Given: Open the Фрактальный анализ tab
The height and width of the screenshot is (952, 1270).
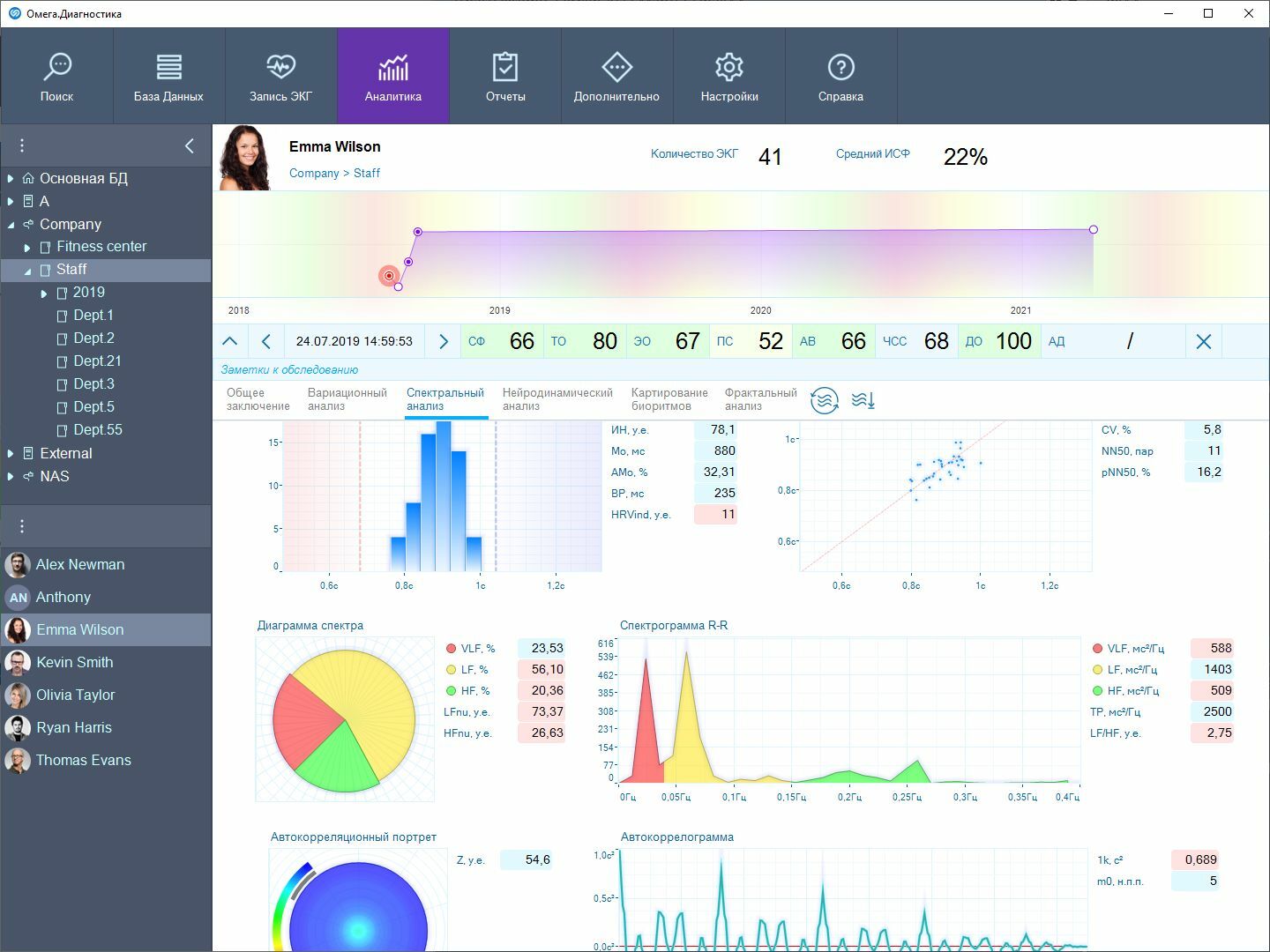Looking at the screenshot, I should [760, 399].
